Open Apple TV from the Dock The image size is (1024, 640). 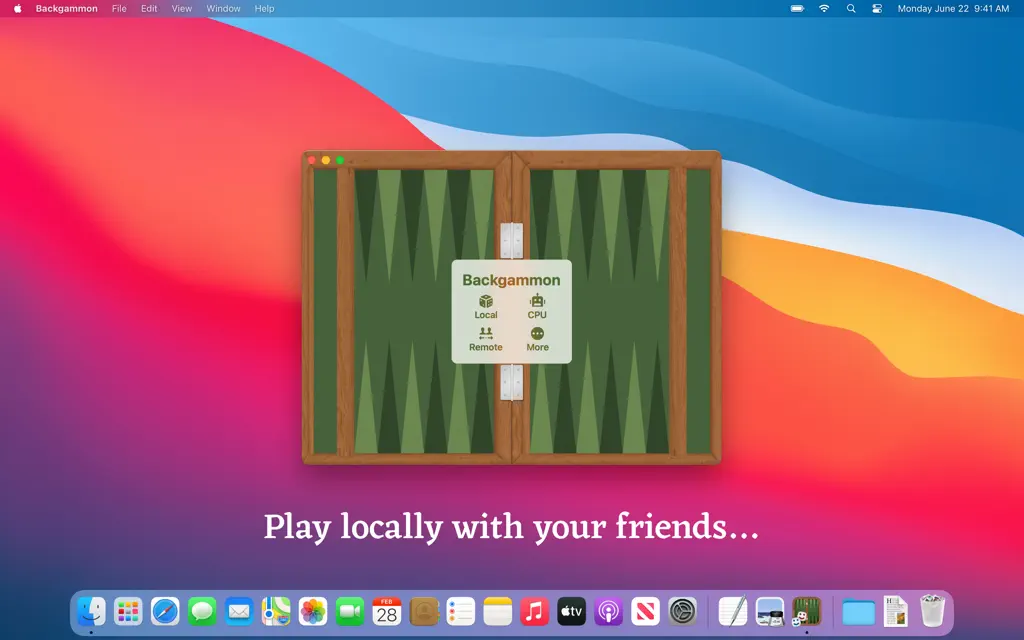point(571,612)
